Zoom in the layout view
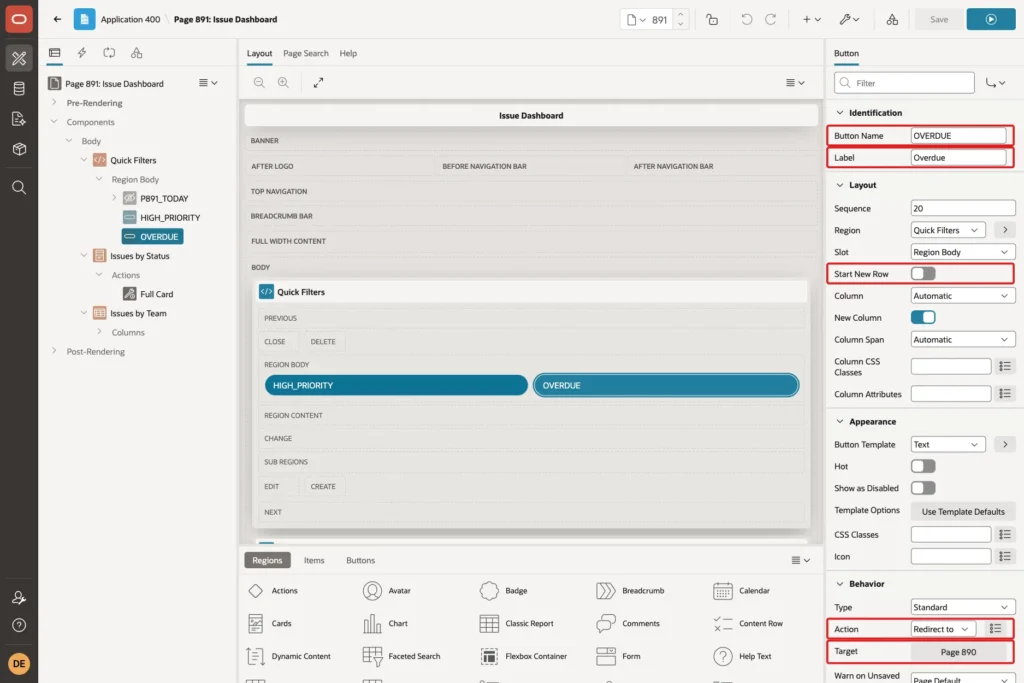The width and height of the screenshot is (1024, 683). click(283, 82)
